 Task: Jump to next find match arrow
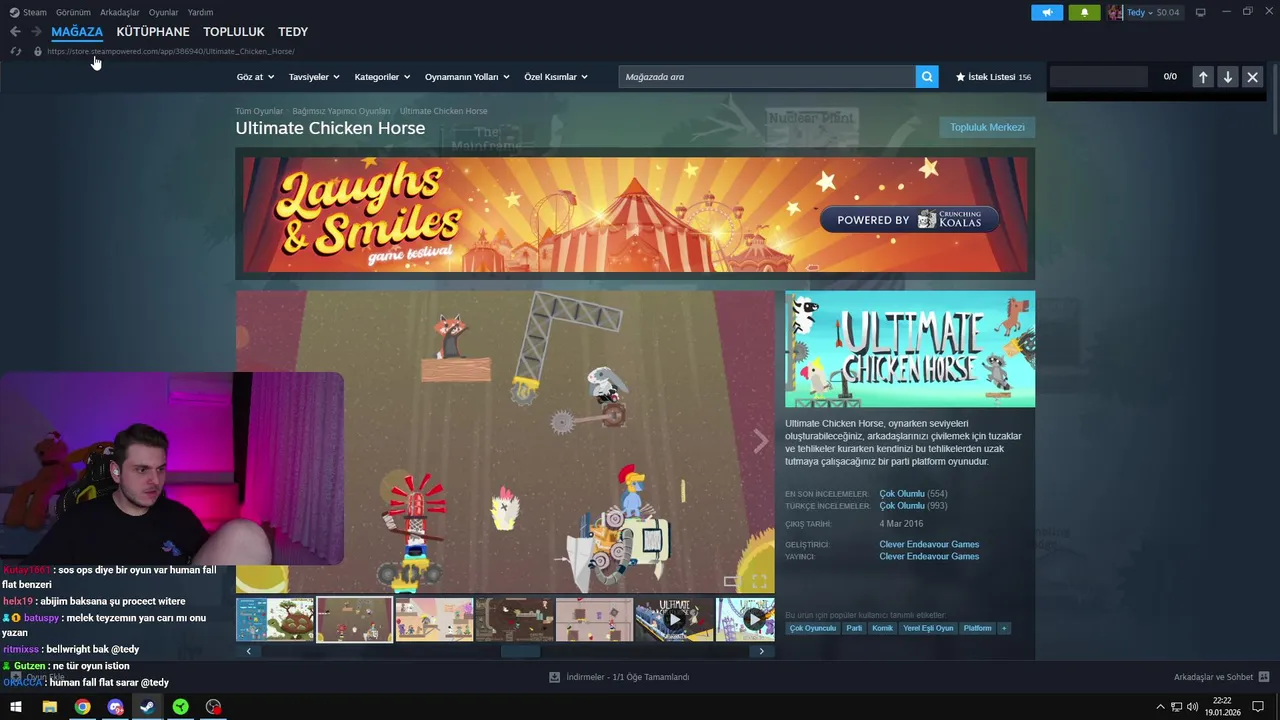pyautogui.click(x=1228, y=77)
